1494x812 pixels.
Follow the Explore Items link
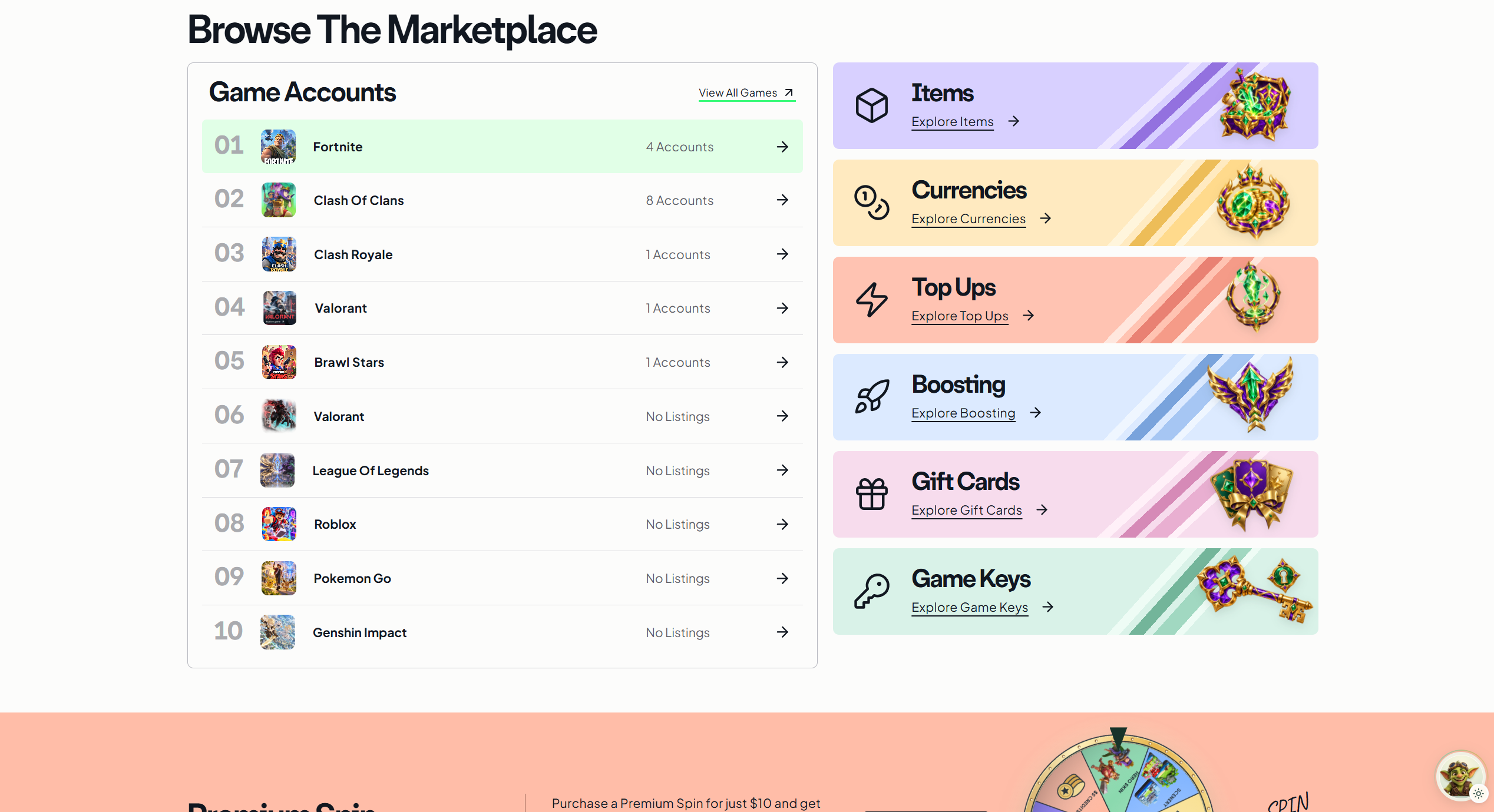pos(952,122)
